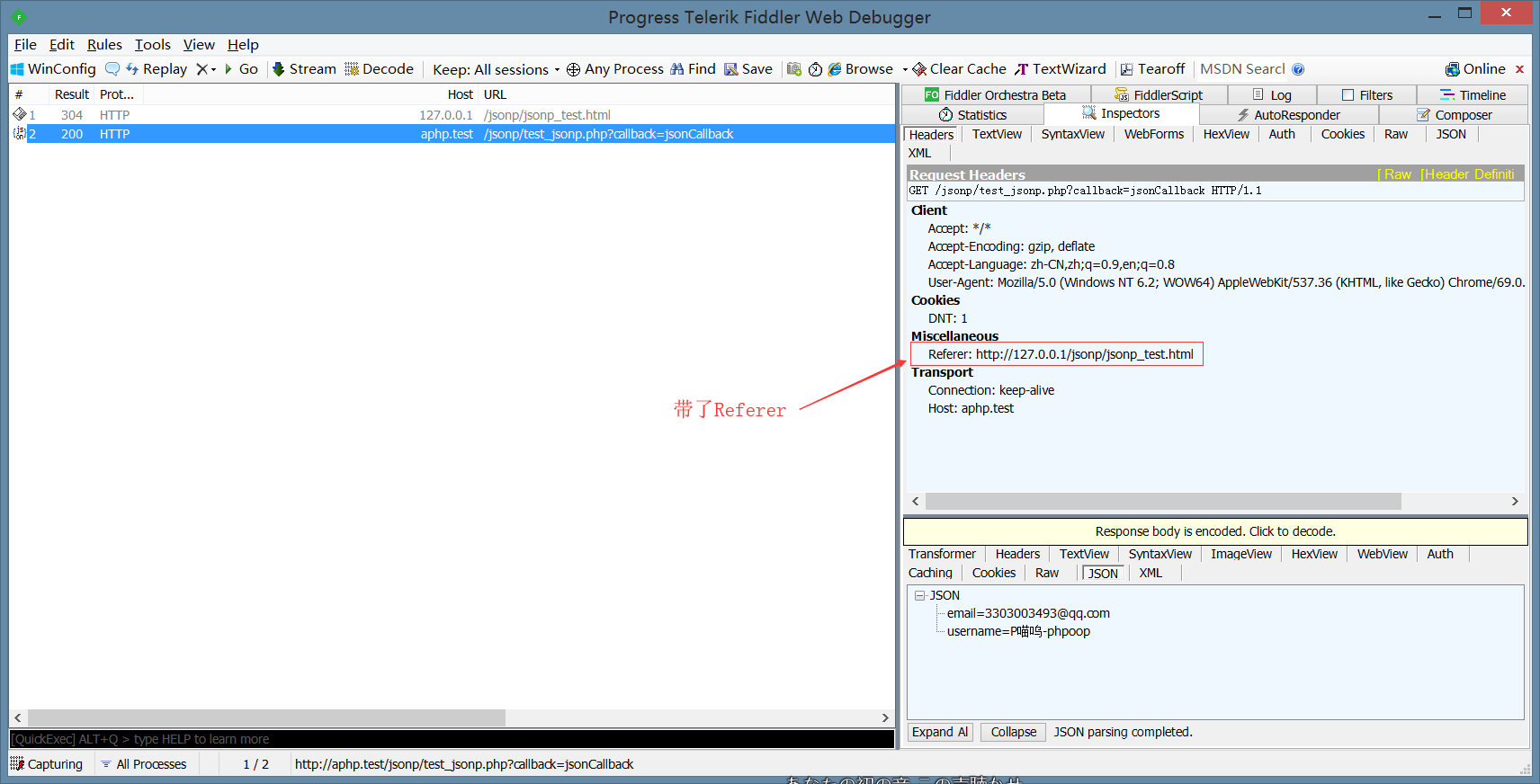Open the Find sessions tool
The height and width of the screenshot is (784, 1540).
(693, 69)
